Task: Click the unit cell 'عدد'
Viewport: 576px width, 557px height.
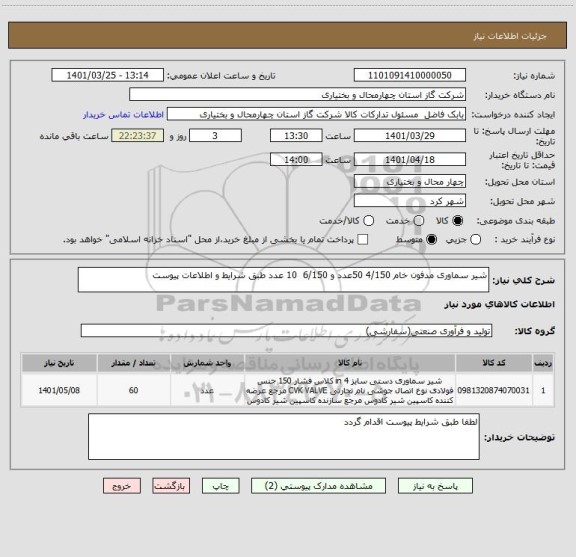Action: click(207, 390)
